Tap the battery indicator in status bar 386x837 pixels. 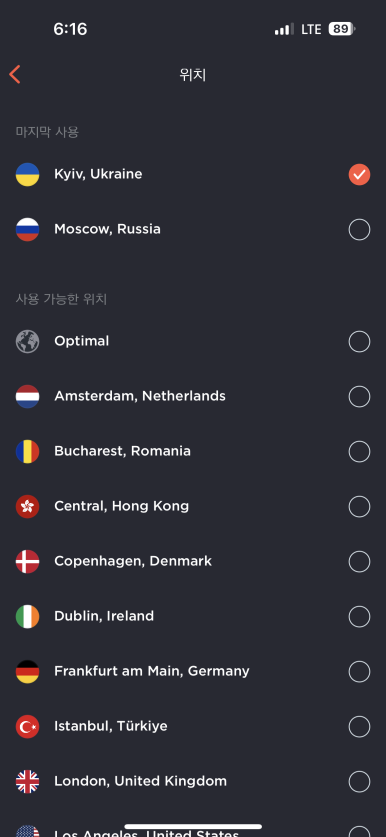pos(342,29)
